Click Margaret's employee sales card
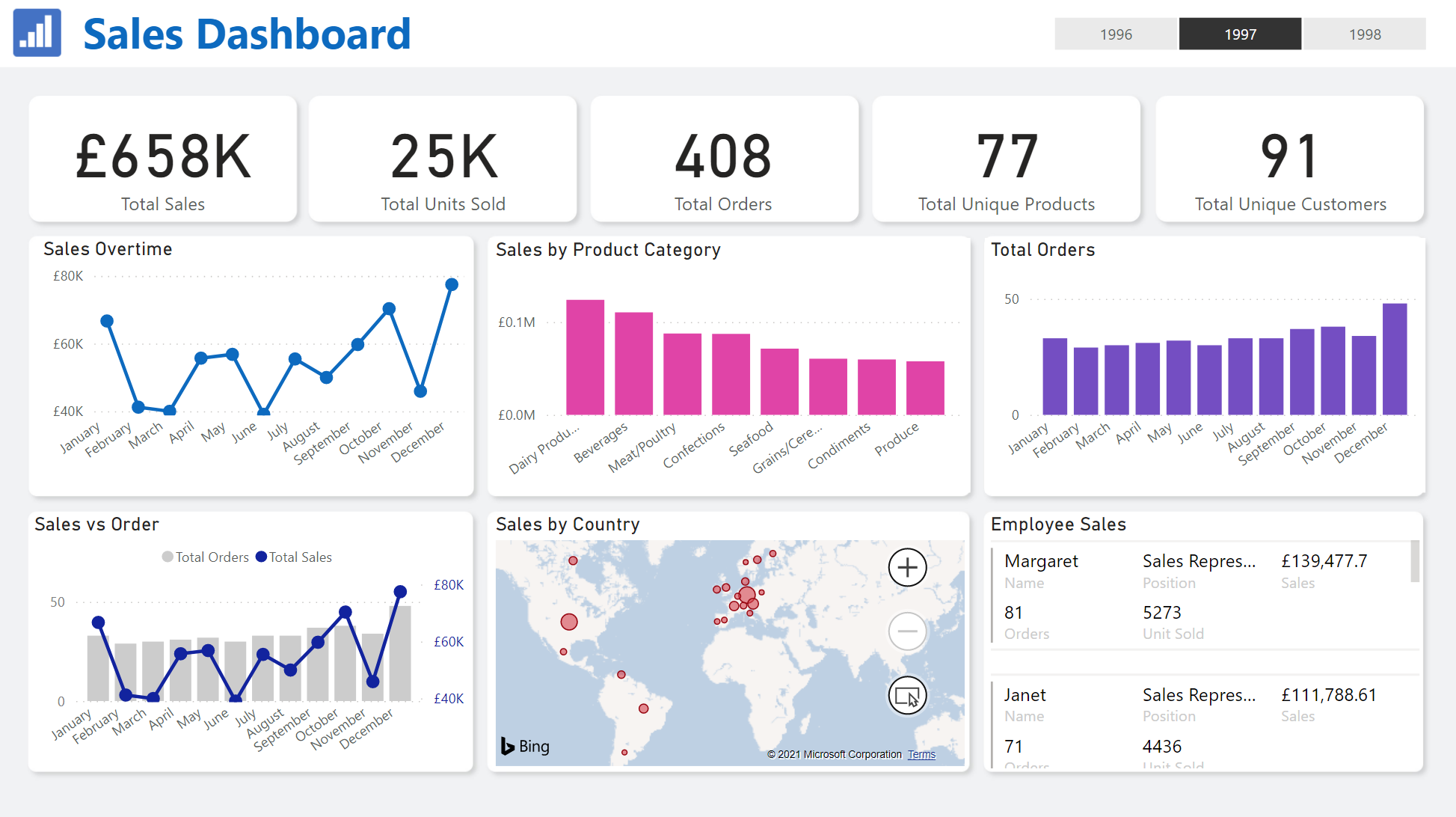 click(x=1197, y=596)
